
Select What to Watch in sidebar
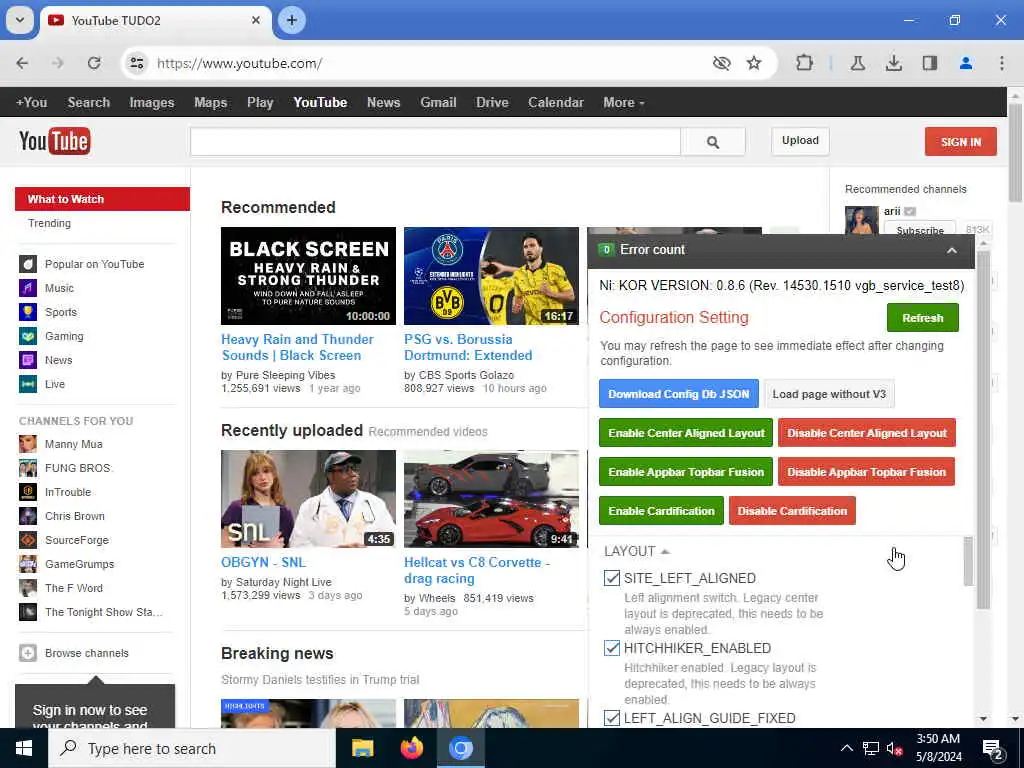coord(103,199)
